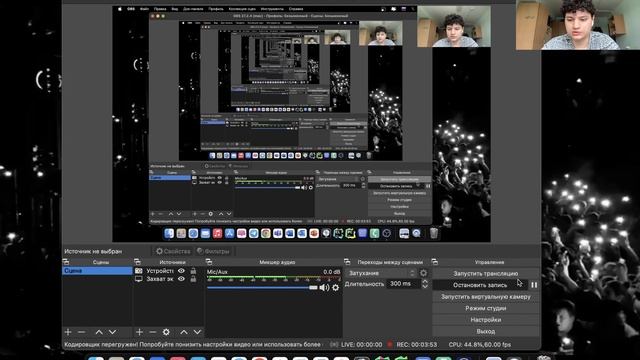The height and width of the screenshot is (360, 640).
Task: Open the Коллекция сцен menu in the previewed bar
Action: pyautogui.click(x=242, y=9)
